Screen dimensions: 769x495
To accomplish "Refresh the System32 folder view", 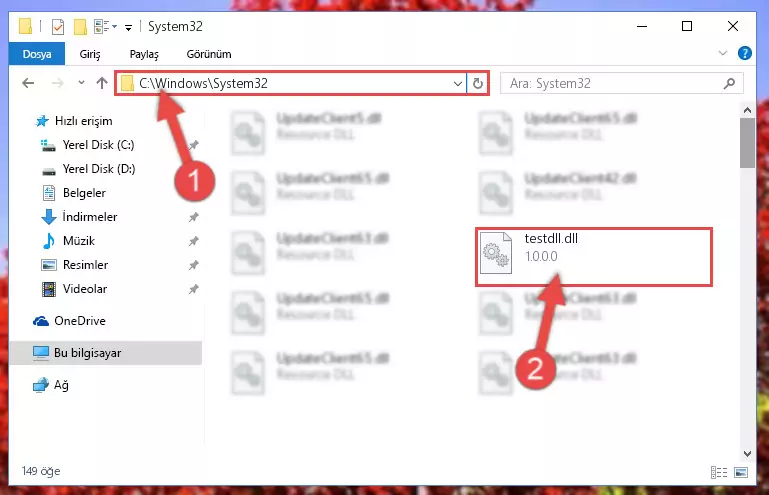I will coord(478,84).
